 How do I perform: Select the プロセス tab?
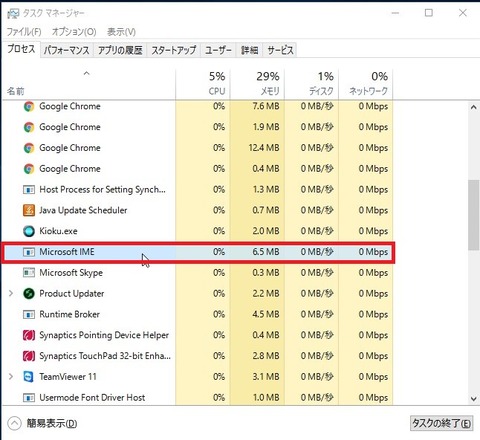21,49
